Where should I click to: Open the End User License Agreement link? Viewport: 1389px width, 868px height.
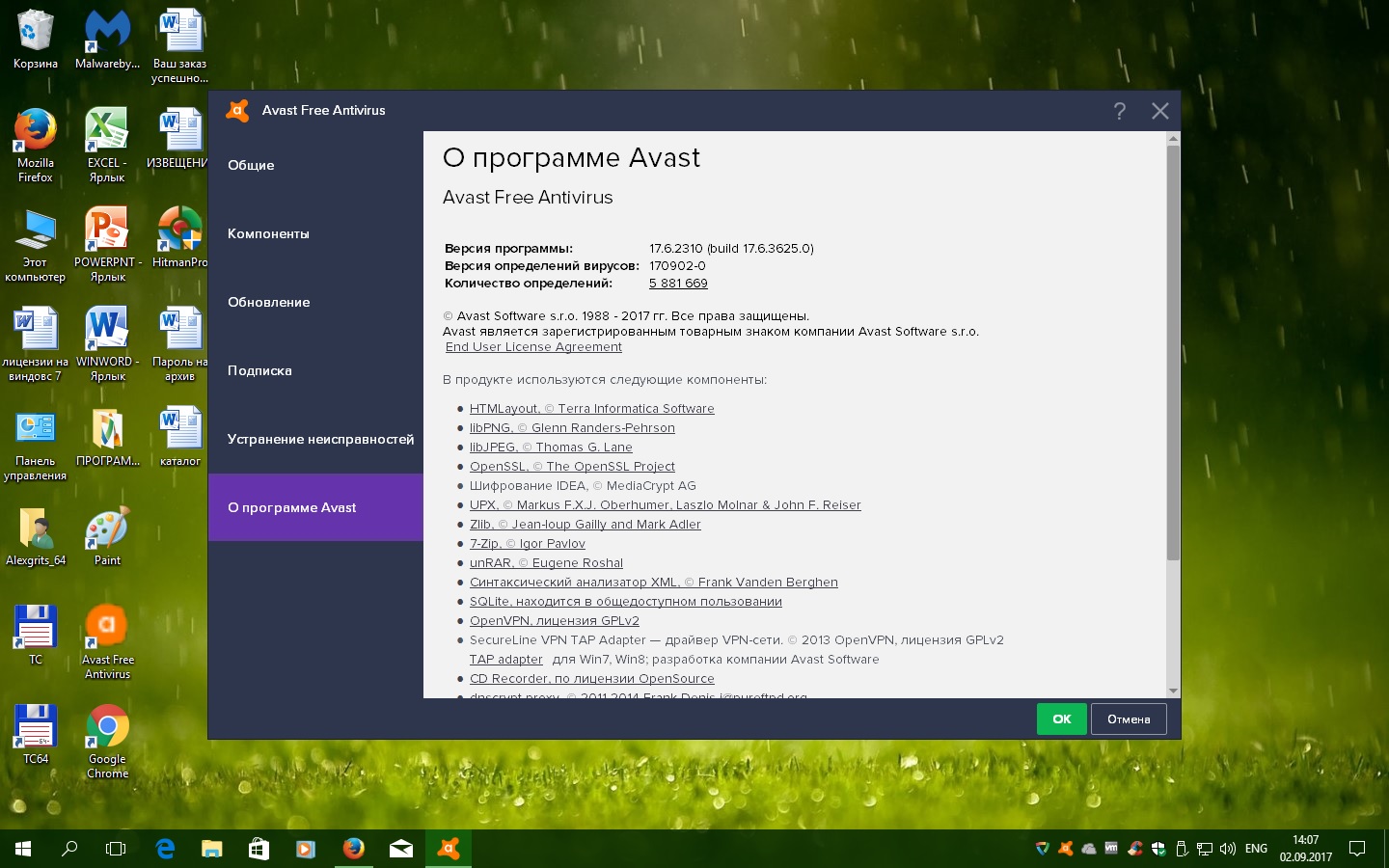tap(533, 347)
